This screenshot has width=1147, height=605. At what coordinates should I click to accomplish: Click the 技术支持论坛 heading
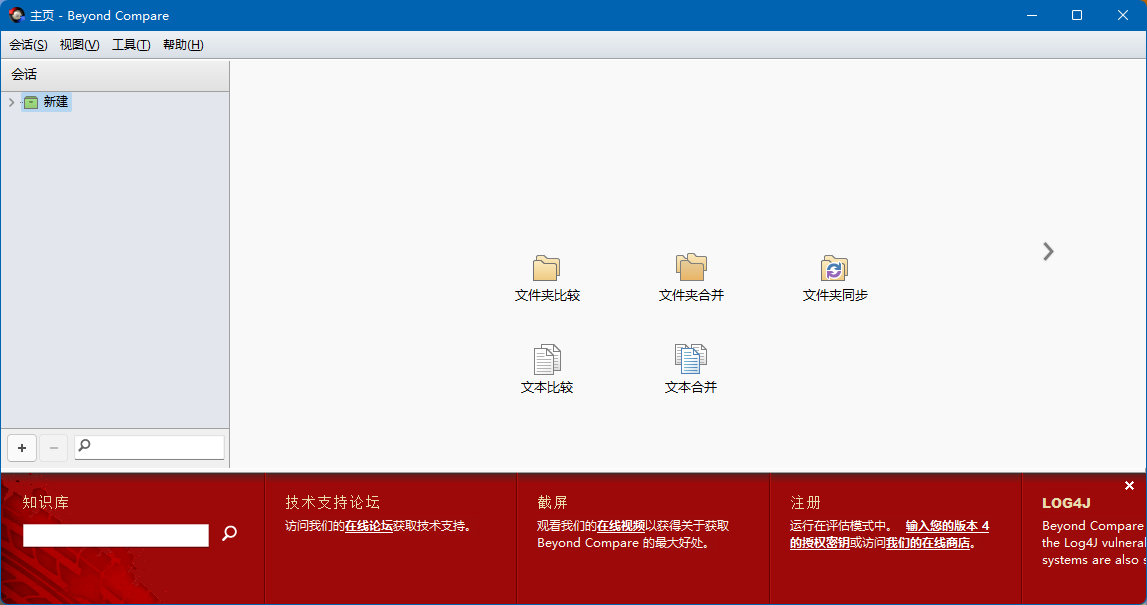pyautogui.click(x=332, y=503)
